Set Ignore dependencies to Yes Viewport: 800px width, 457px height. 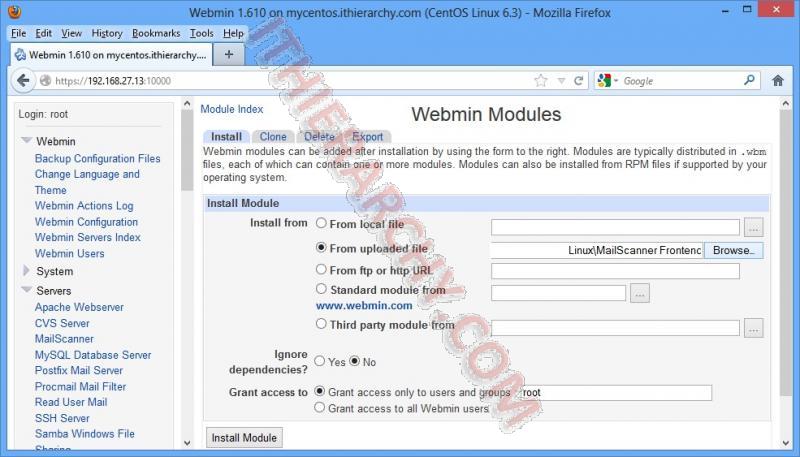(x=319, y=361)
